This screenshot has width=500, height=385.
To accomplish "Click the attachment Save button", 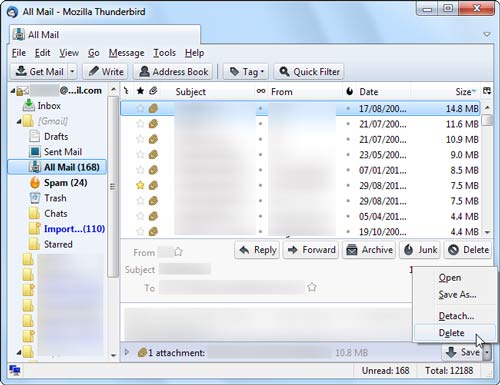I will pyautogui.click(x=462, y=352).
